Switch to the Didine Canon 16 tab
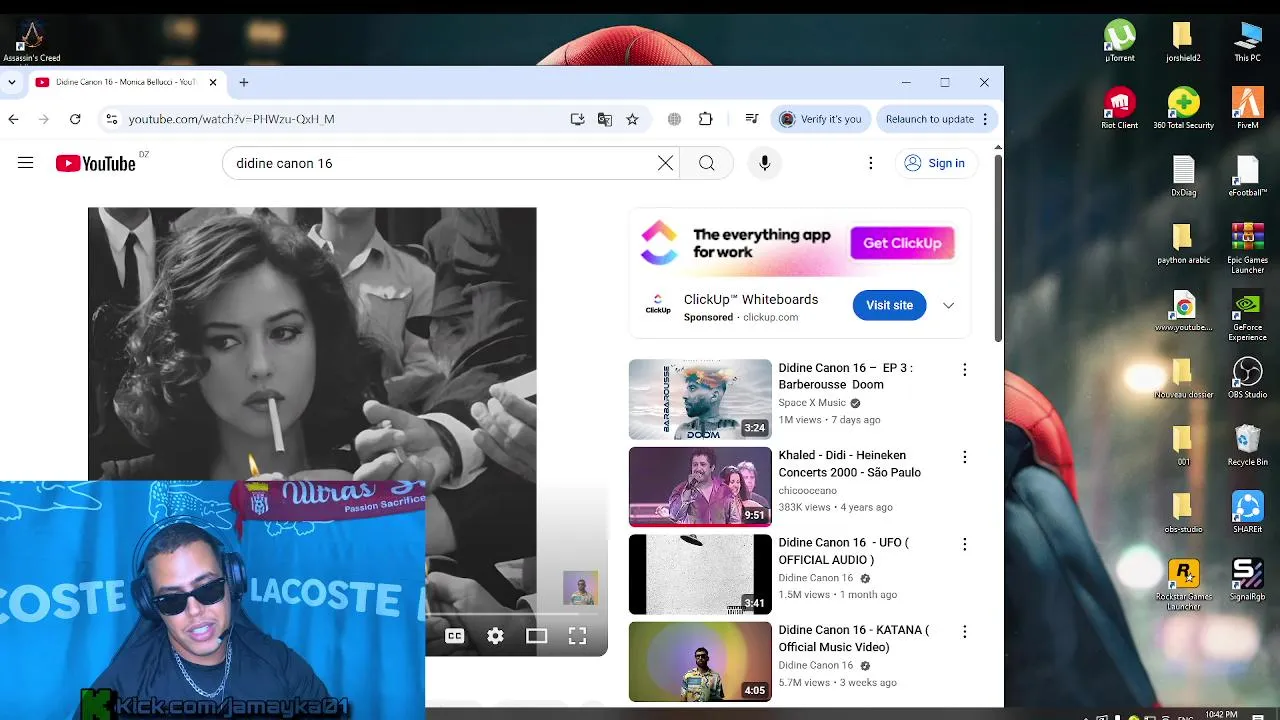 125,82
